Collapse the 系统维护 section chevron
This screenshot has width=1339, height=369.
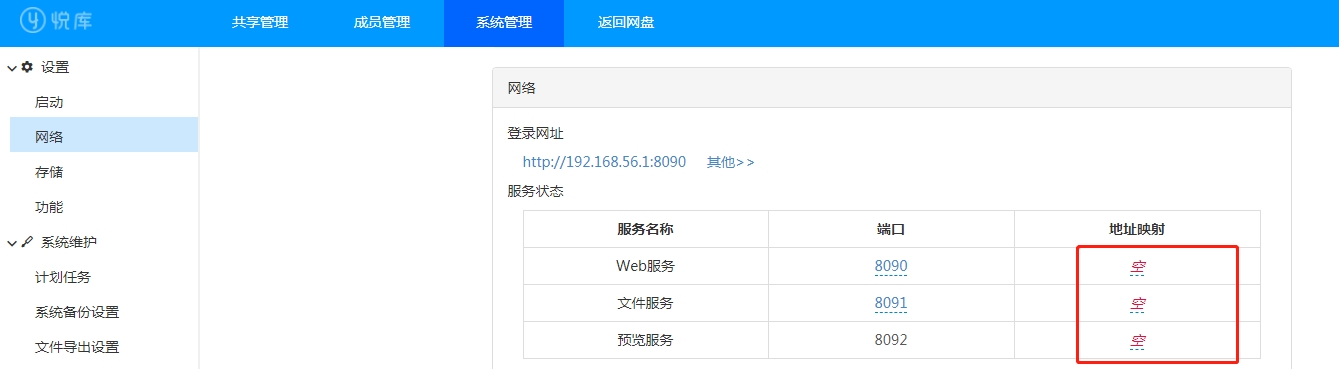click(x=12, y=243)
